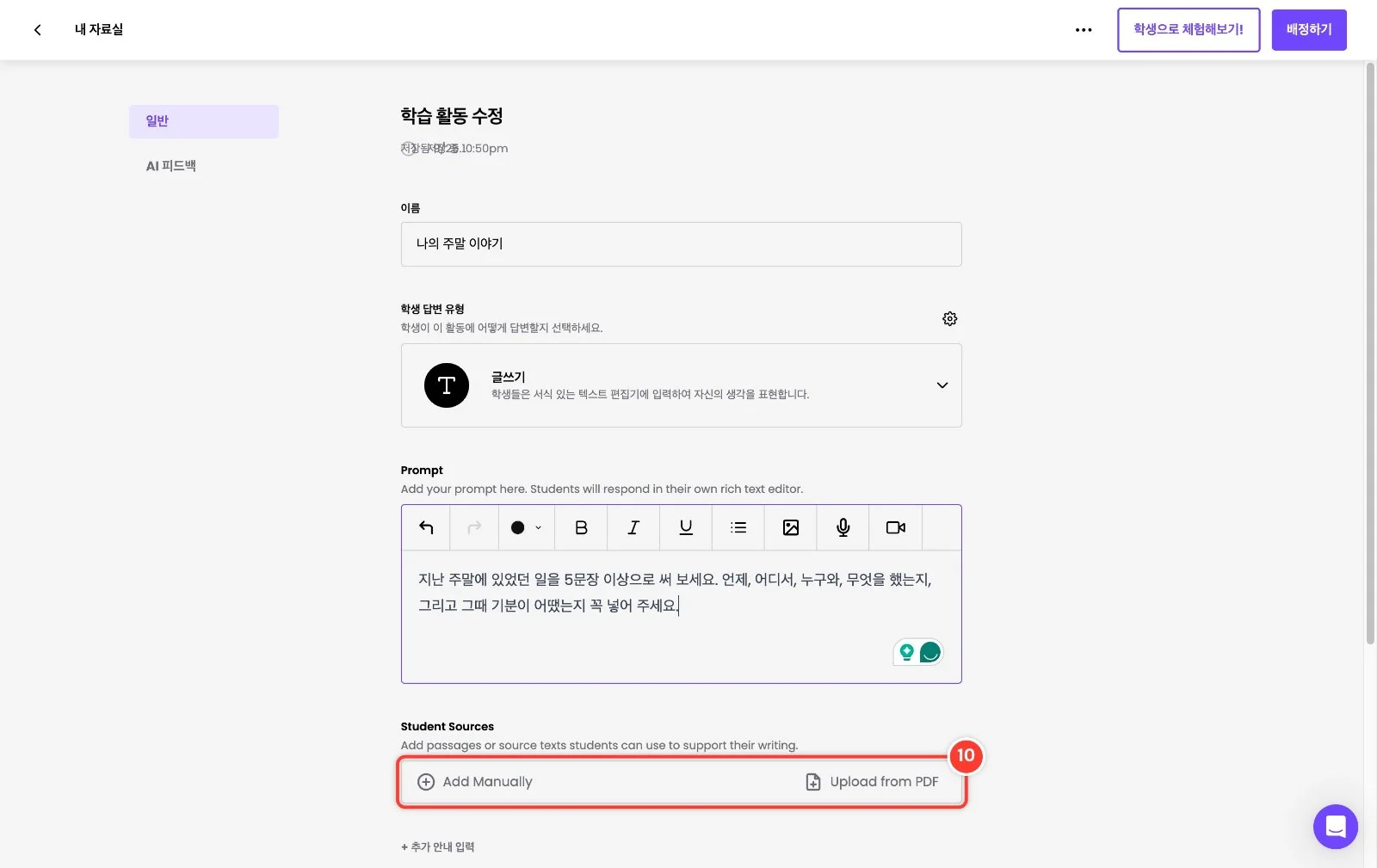Click the 학습 활동 수정 heading
Viewport: 1377px width, 868px height.
tap(452, 116)
